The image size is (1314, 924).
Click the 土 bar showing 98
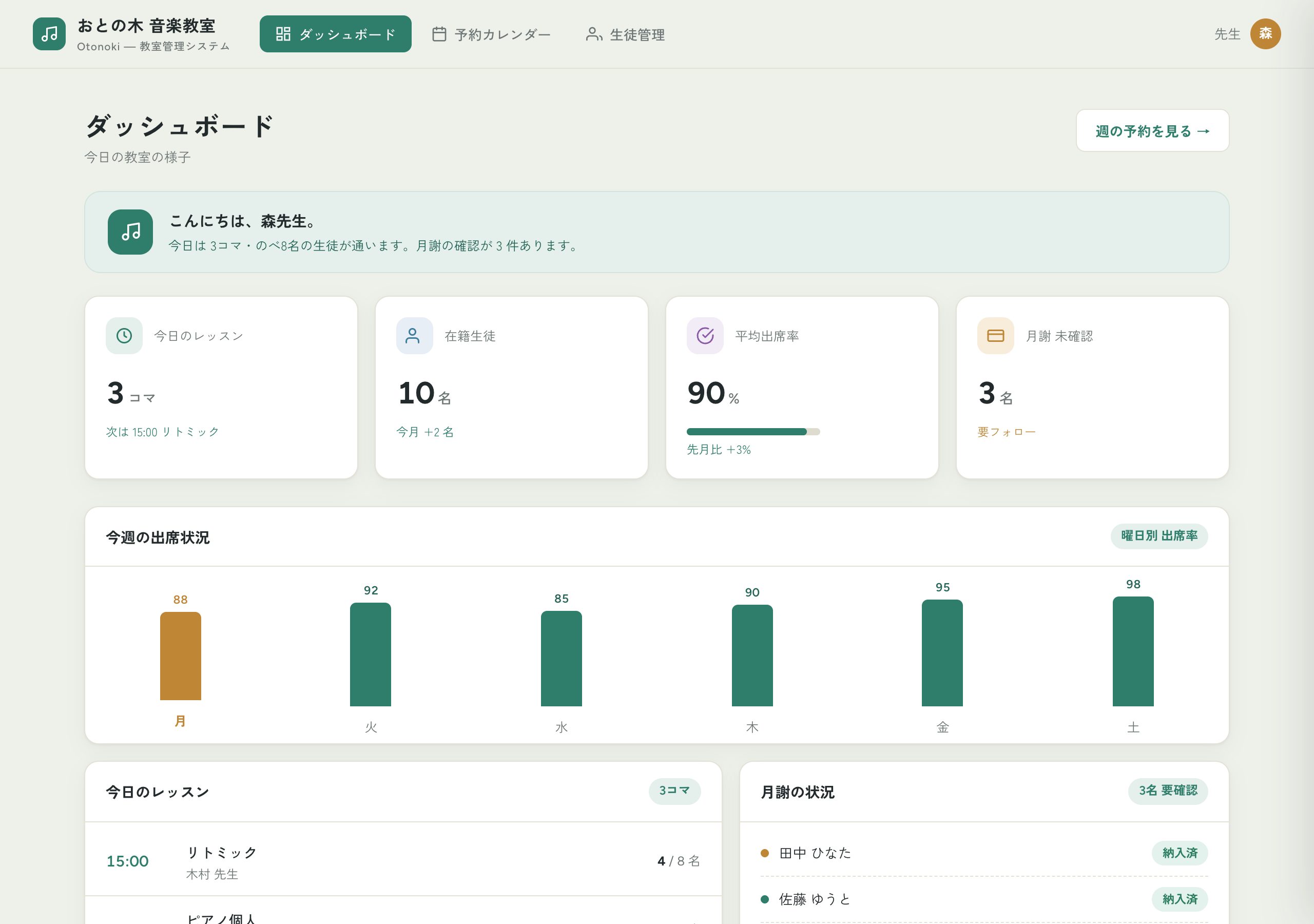click(1133, 651)
